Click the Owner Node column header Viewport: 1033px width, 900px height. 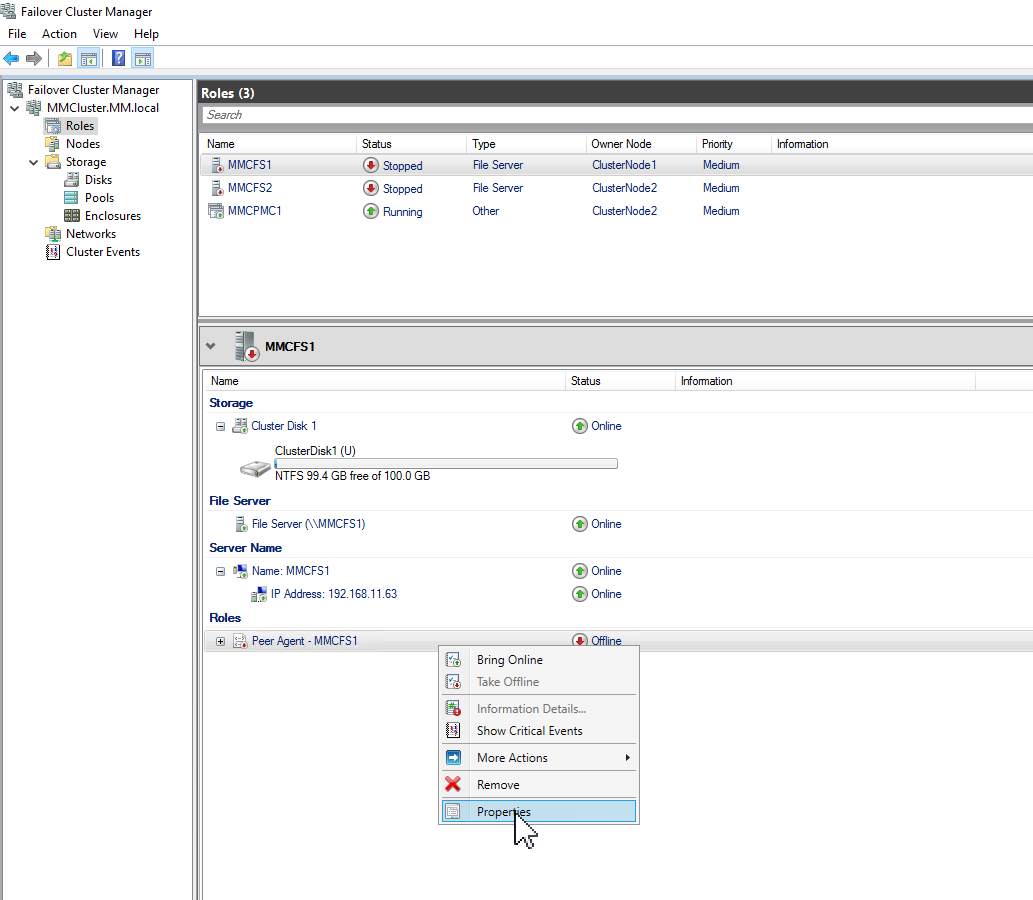621,144
